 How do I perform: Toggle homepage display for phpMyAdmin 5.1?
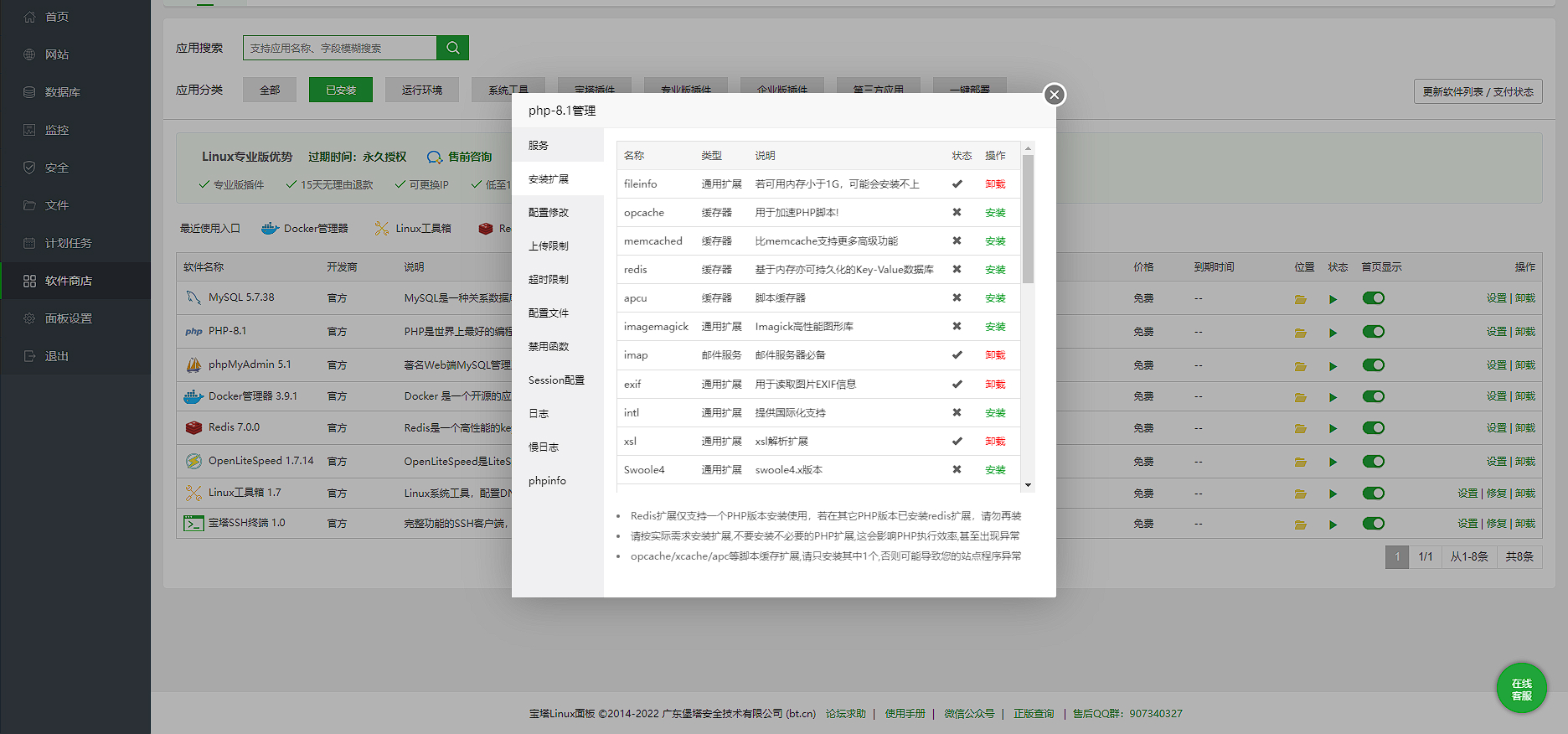point(1373,365)
